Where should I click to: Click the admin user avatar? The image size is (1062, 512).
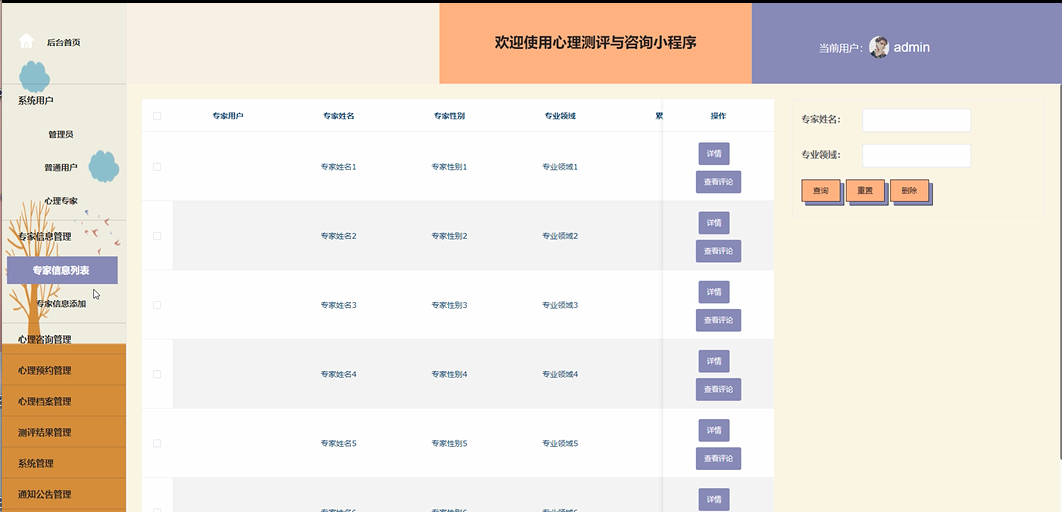[x=878, y=47]
